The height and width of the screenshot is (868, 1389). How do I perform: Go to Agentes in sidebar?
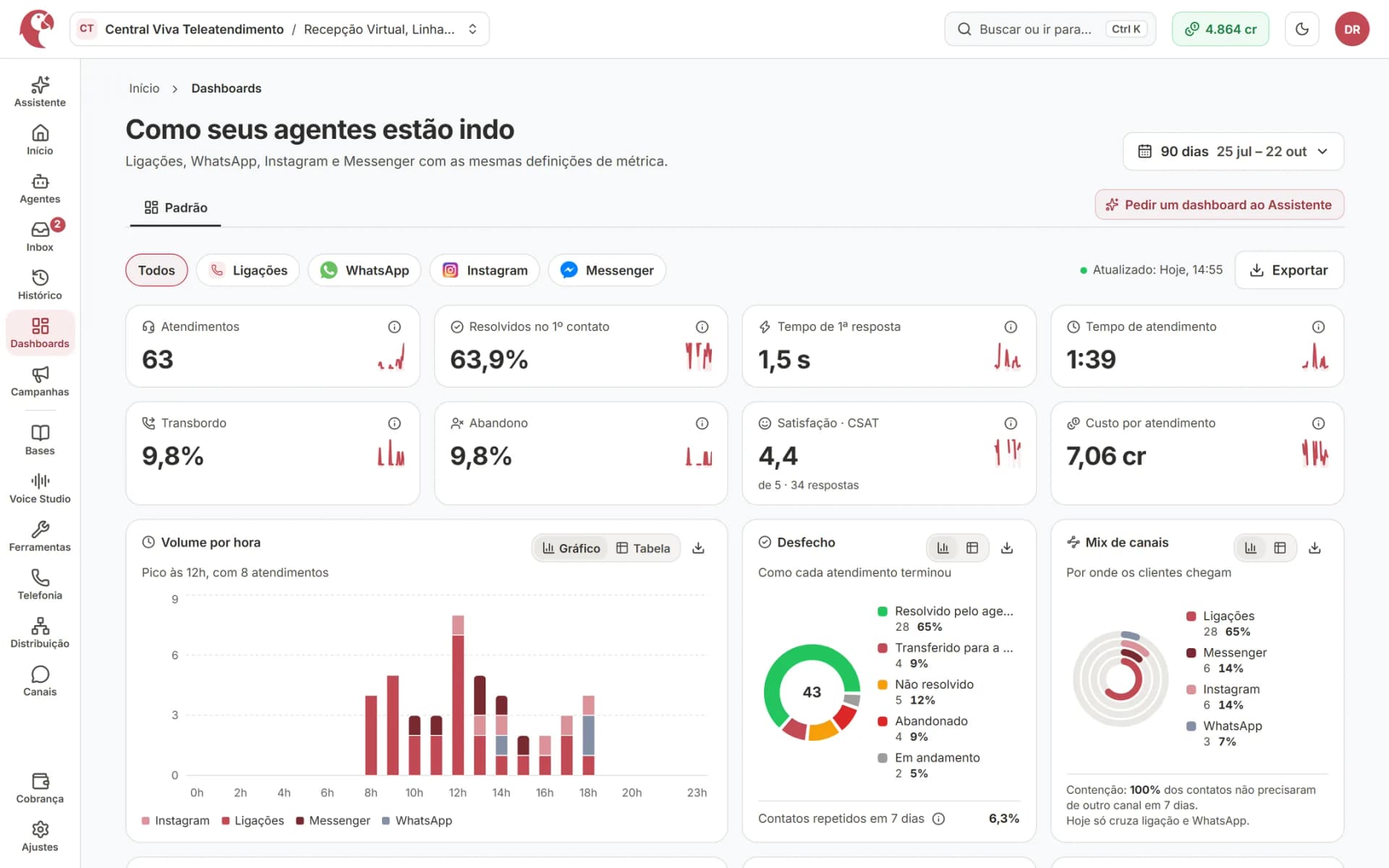click(40, 189)
